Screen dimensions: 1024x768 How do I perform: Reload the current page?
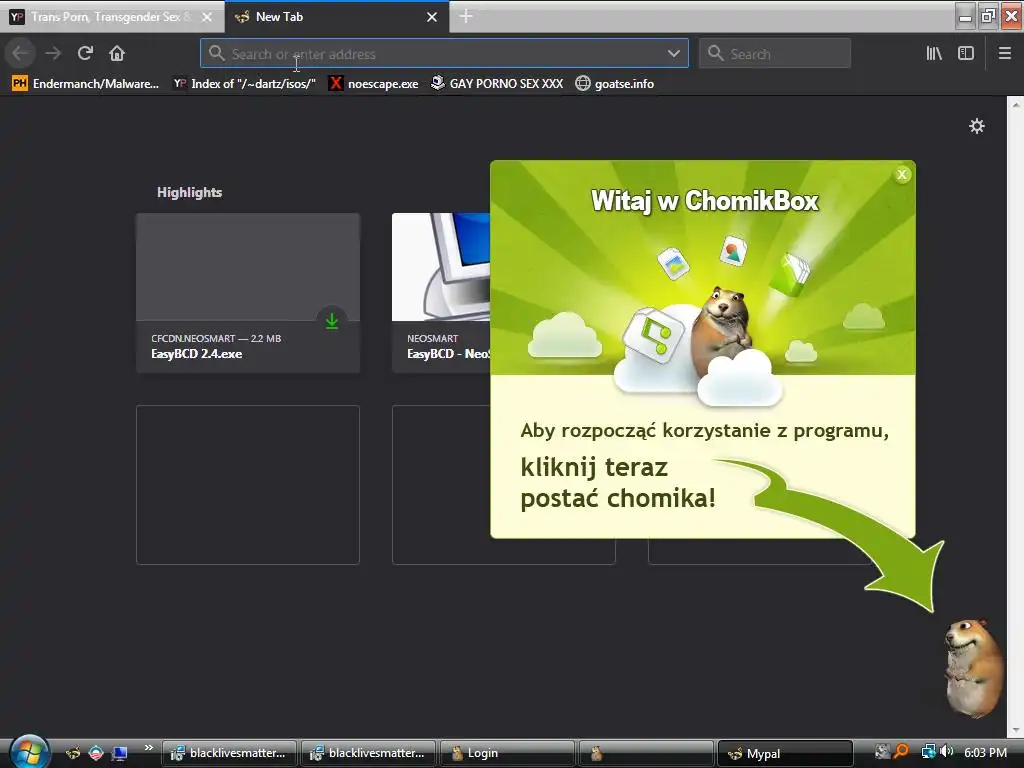click(86, 54)
